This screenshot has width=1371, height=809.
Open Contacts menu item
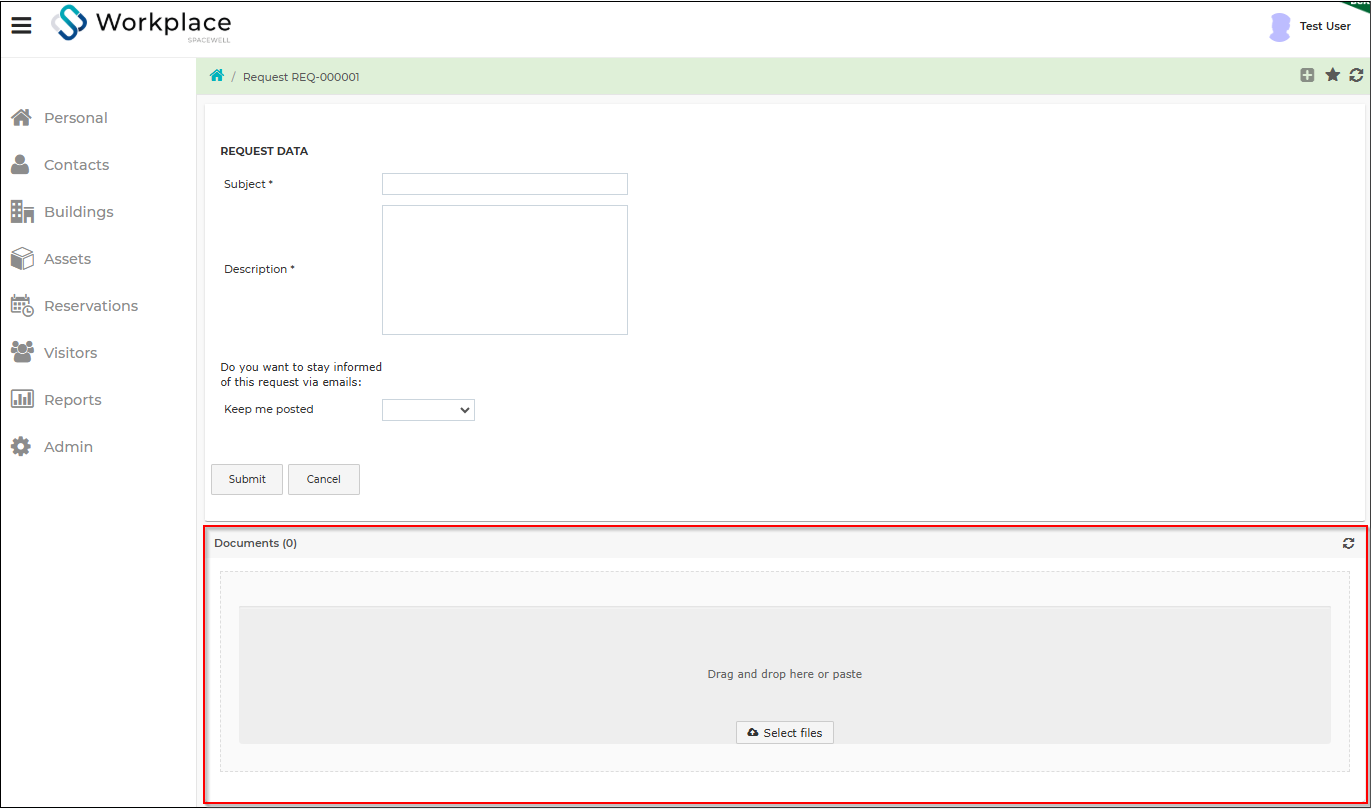(77, 165)
